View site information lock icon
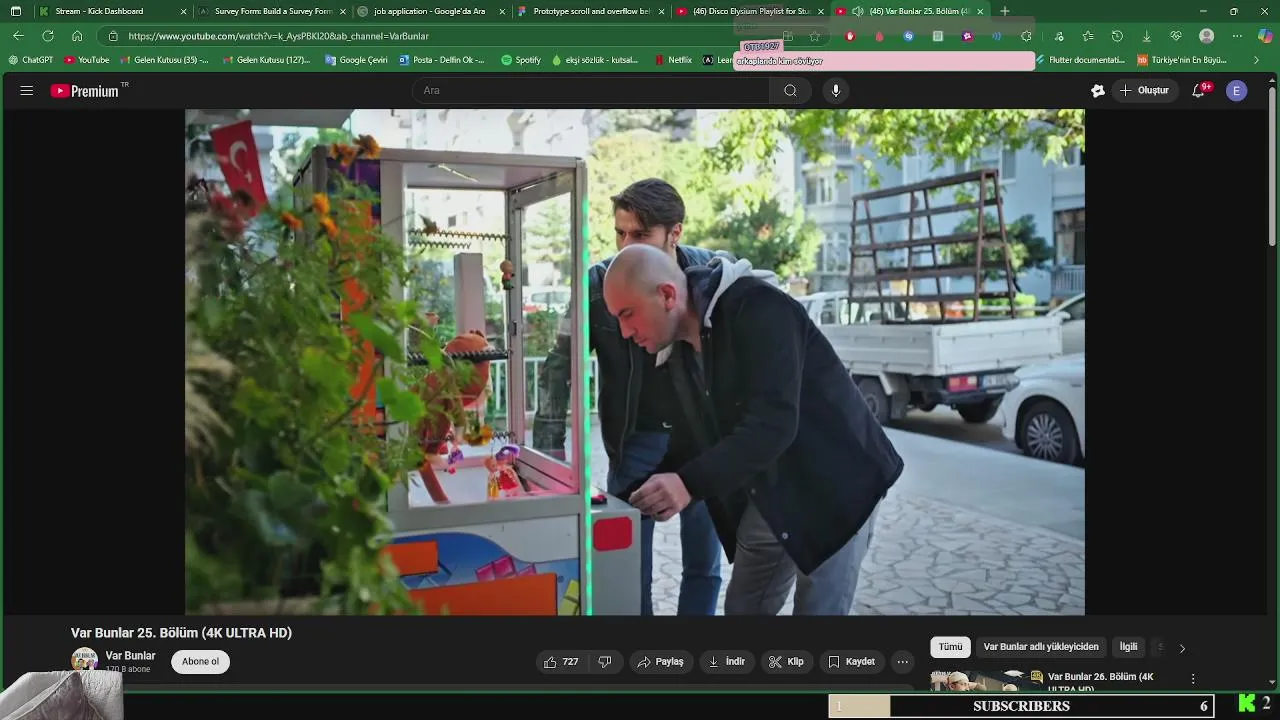 pyautogui.click(x=113, y=36)
